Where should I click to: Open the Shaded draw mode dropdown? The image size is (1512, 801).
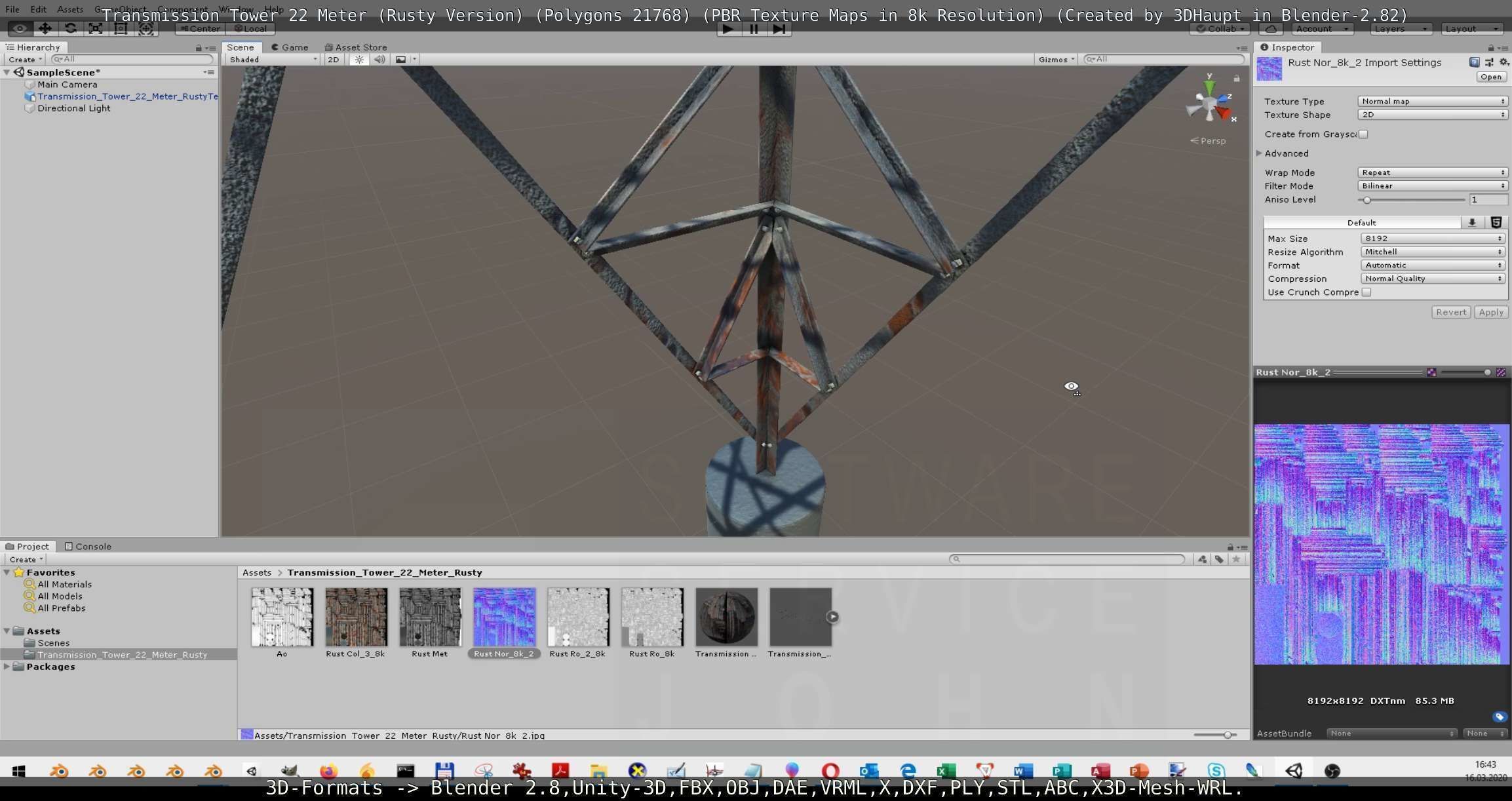coord(273,59)
